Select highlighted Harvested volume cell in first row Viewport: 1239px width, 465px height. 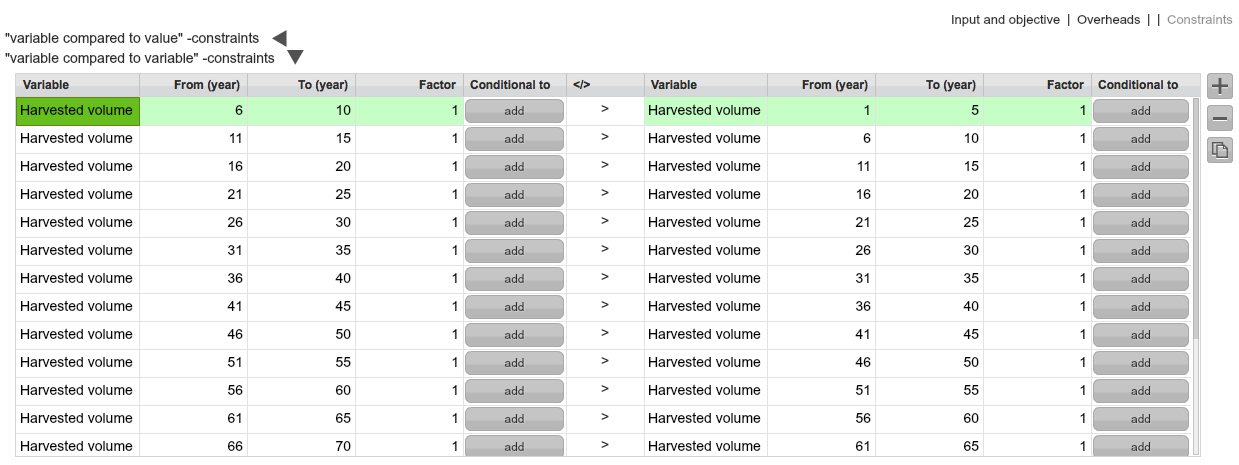click(x=78, y=111)
